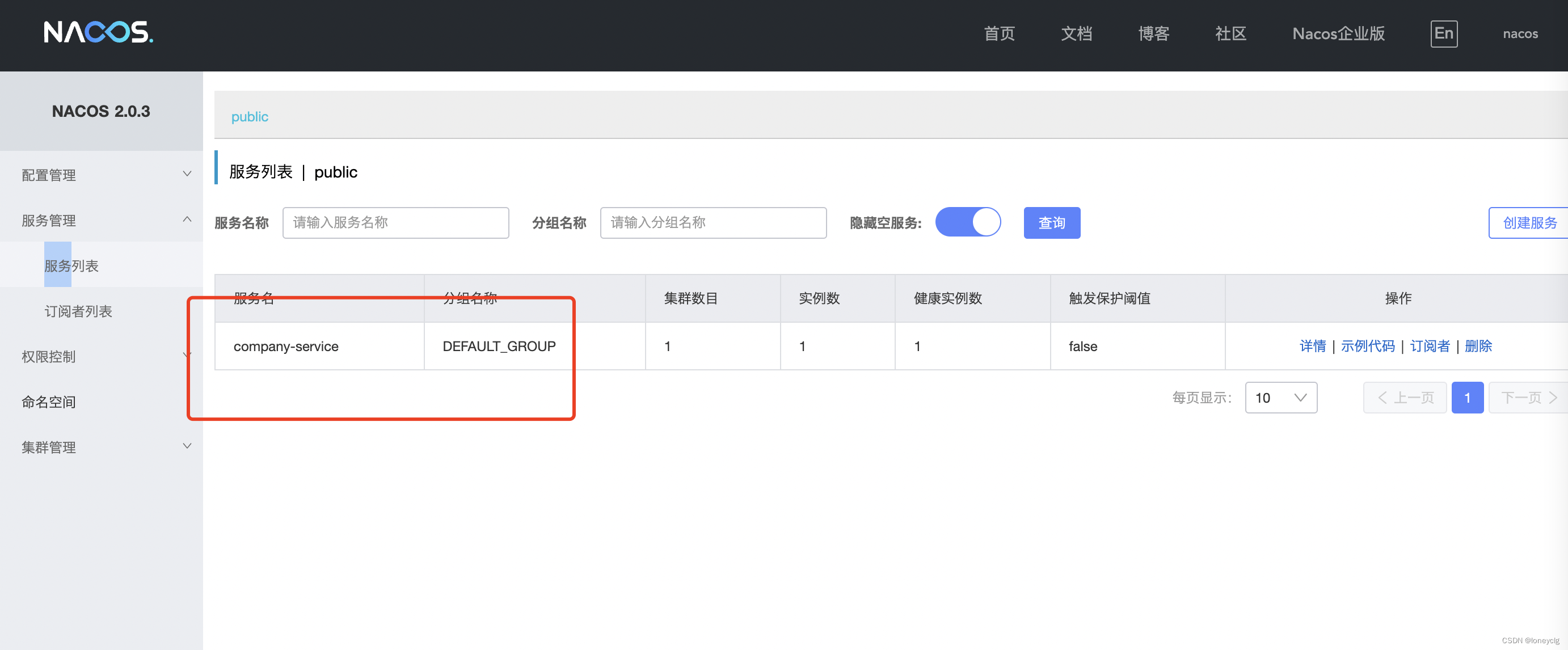The height and width of the screenshot is (650, 1568).
Task: Delete company-service via the 删除 link
Action: [1478, 347]
